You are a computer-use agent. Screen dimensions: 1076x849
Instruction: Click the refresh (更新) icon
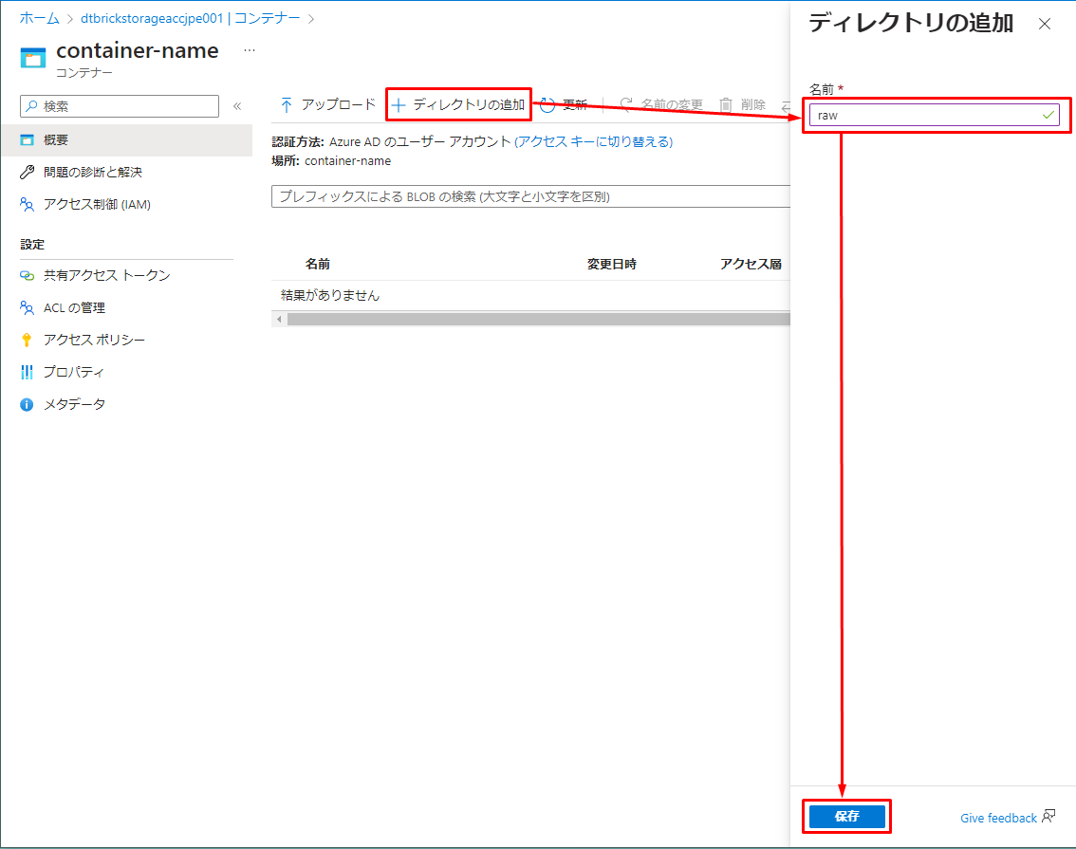click(547, 105)
